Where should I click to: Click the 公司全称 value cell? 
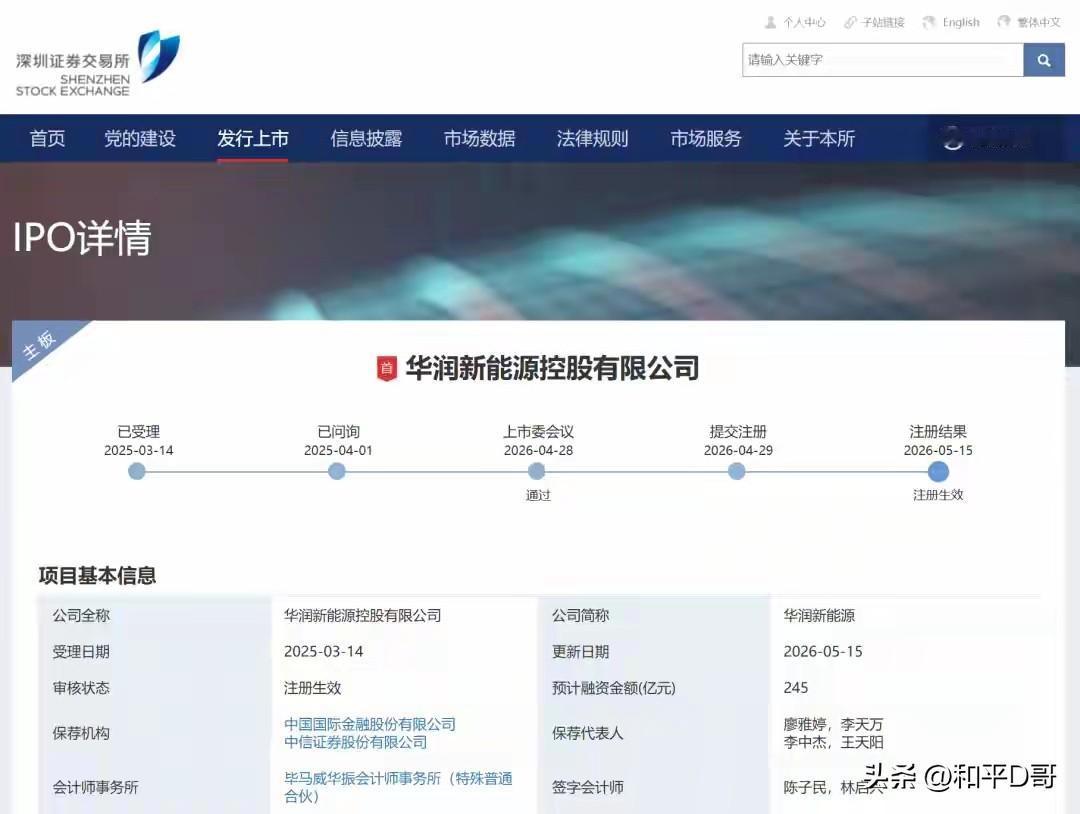coord(362,616)
